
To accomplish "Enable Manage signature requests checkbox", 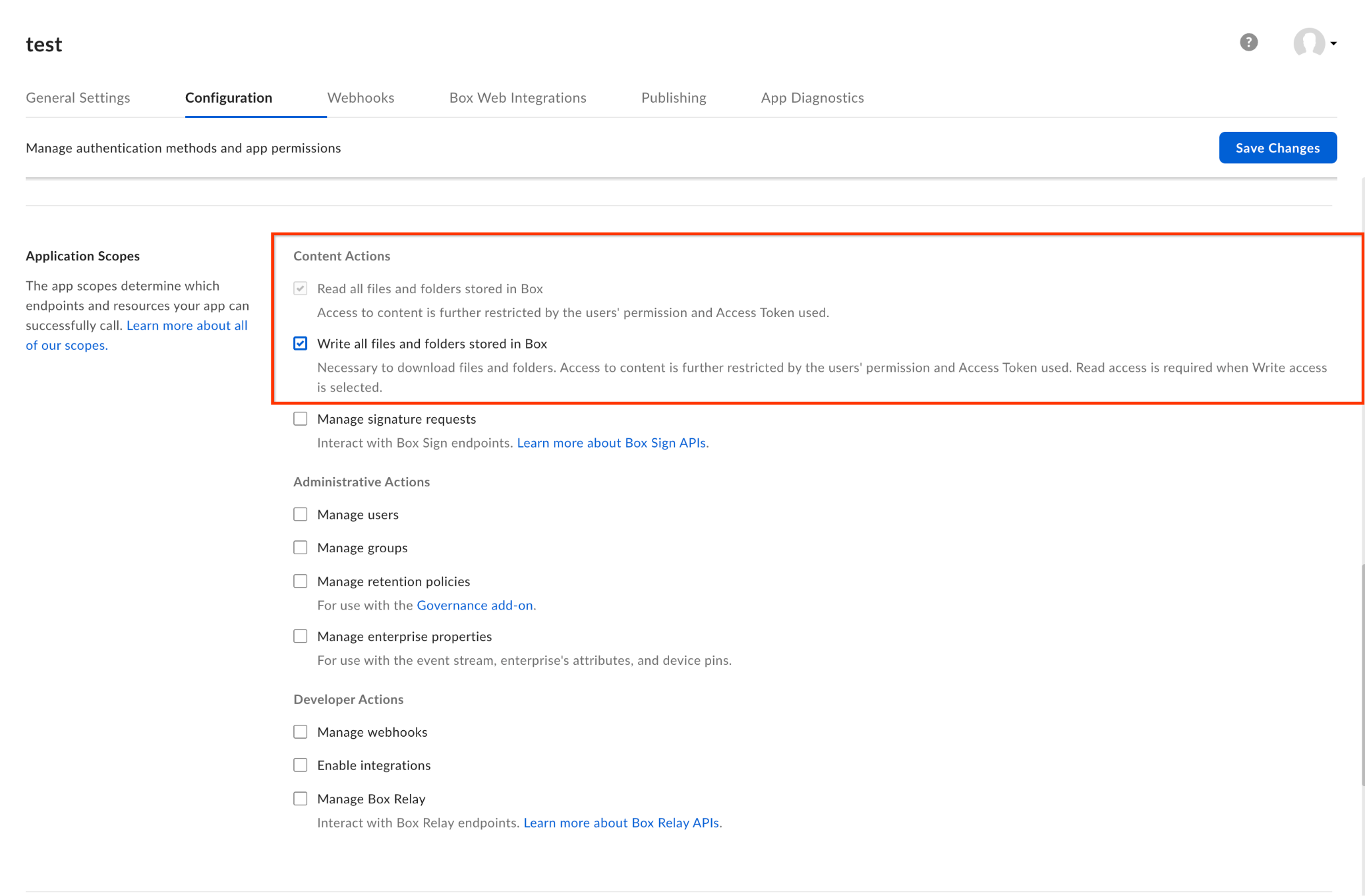I will click(x=301, y=419).
